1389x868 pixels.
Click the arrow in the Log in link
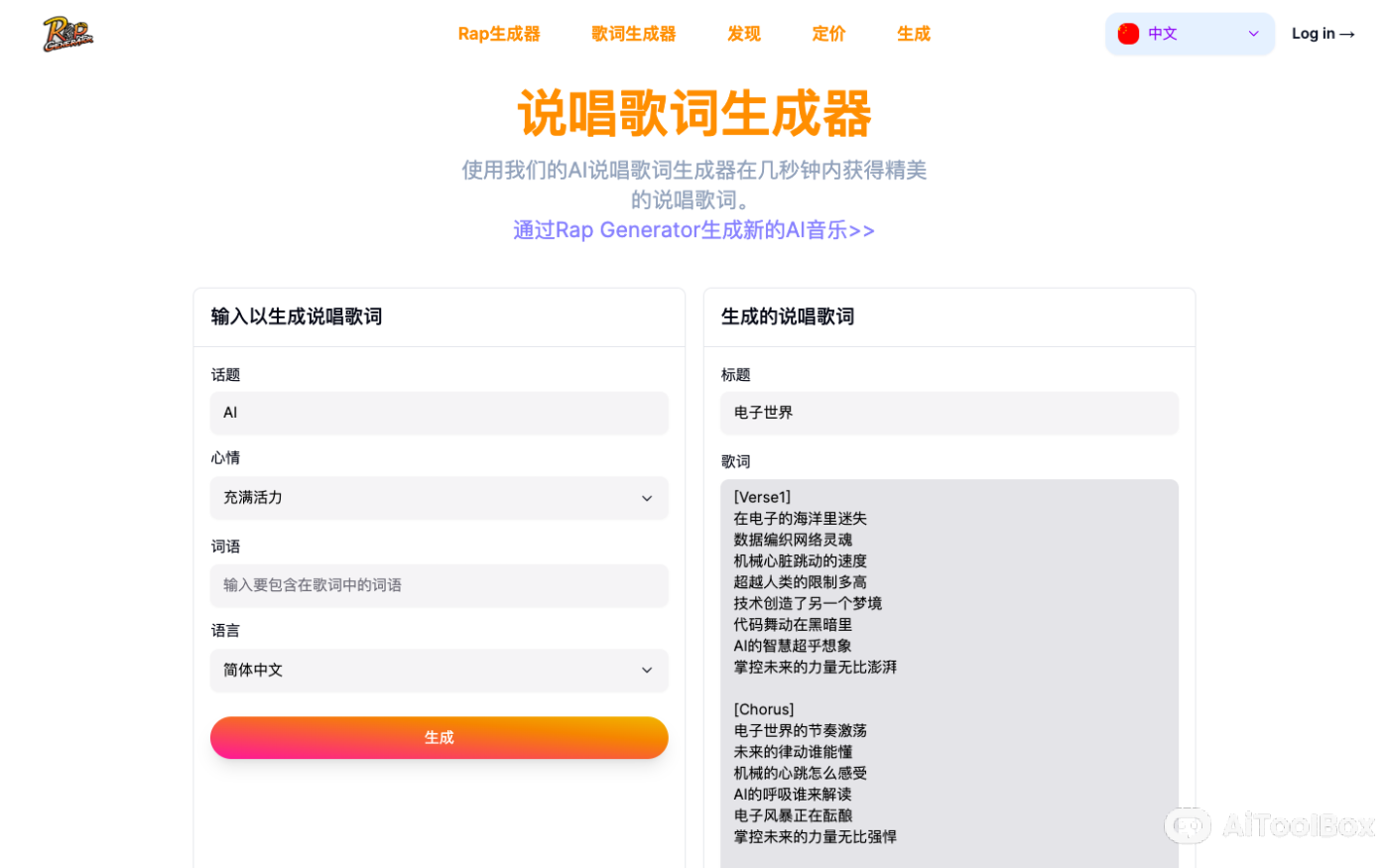point(1345,33)
